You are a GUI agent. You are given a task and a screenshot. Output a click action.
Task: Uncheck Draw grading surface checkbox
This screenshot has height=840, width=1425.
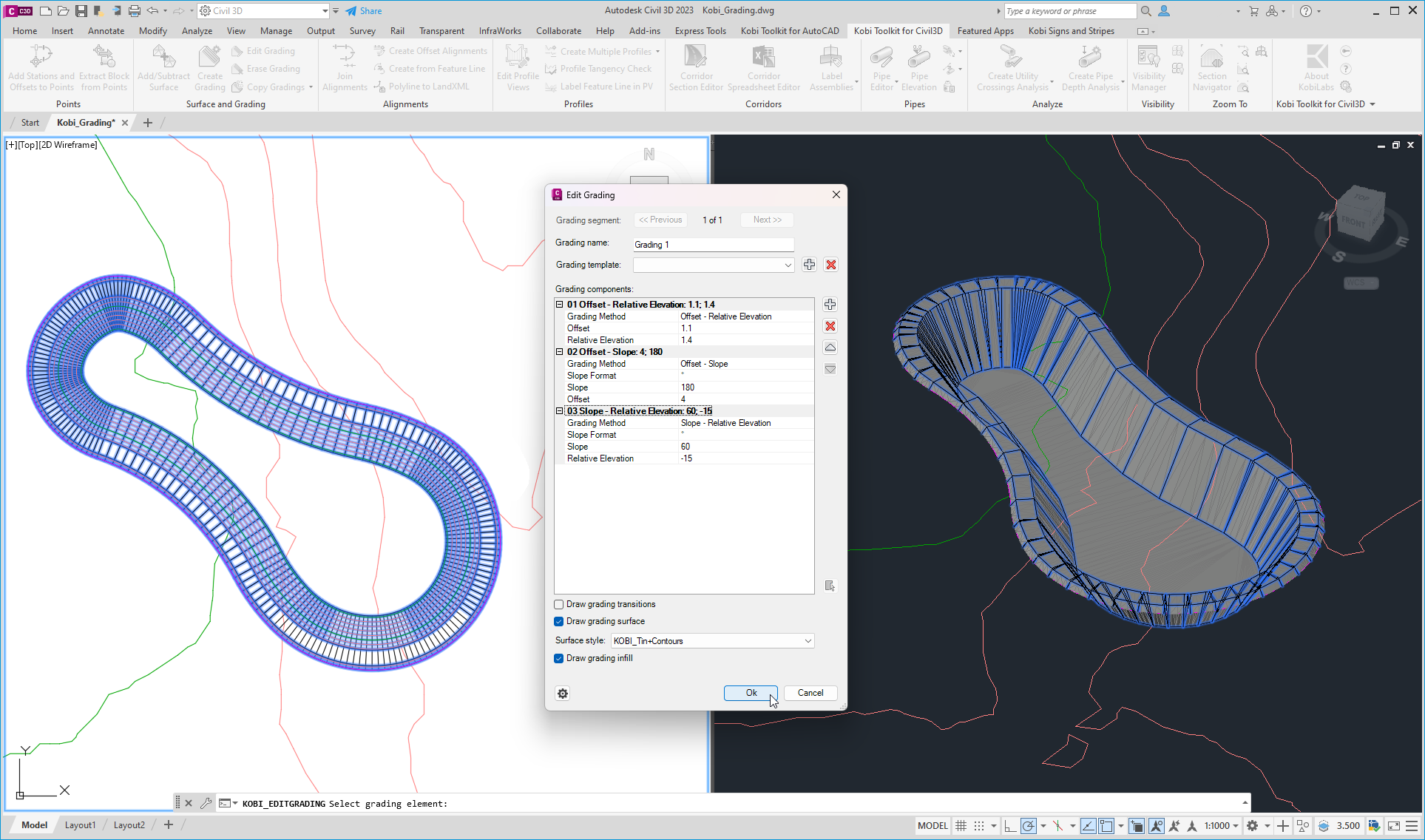[559, 622]
